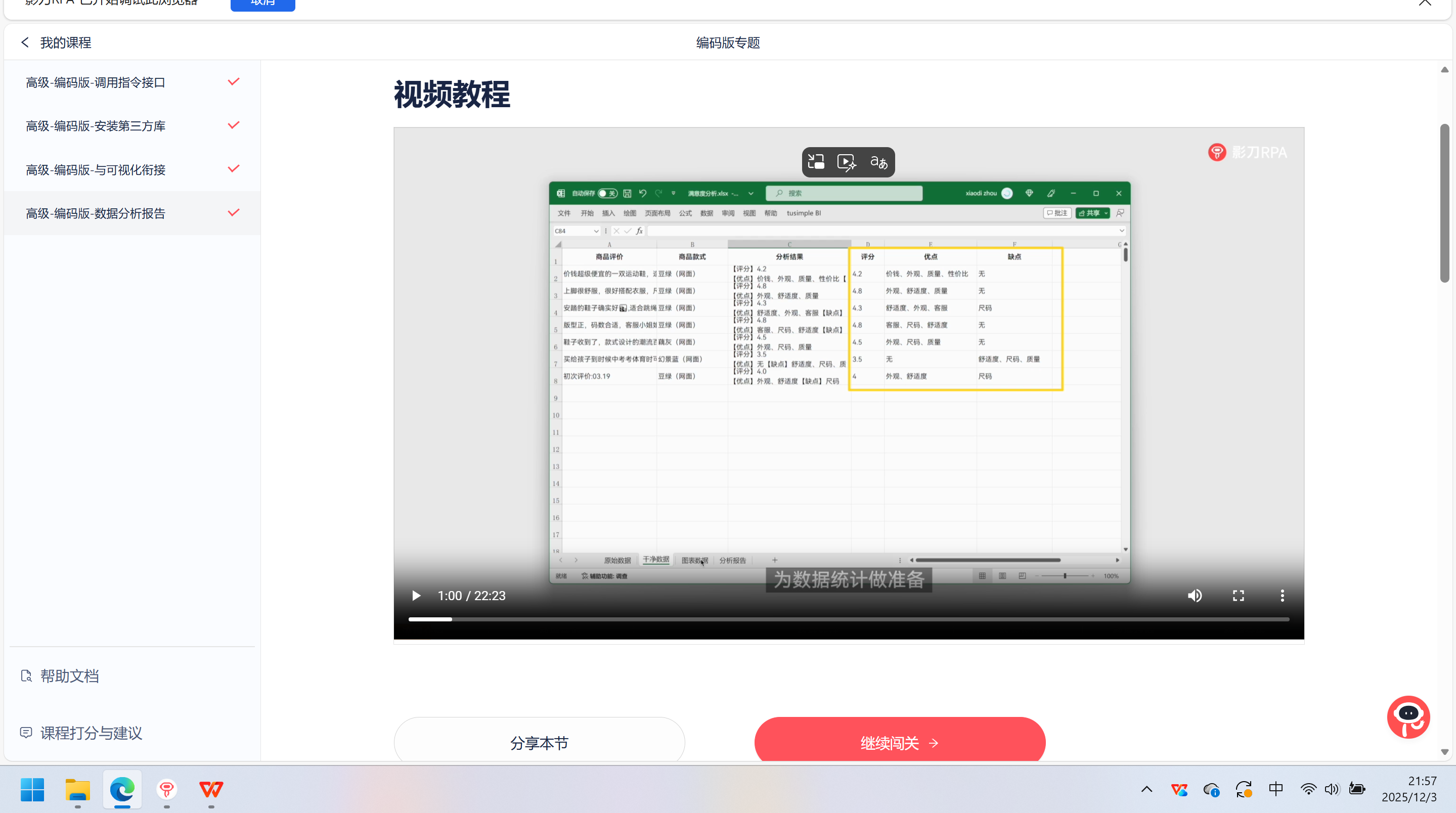Screen dimensions: 1456x813
Task: Open WPS Office from the taskbar
Action: pyautogui.click(x=211, y=789)
